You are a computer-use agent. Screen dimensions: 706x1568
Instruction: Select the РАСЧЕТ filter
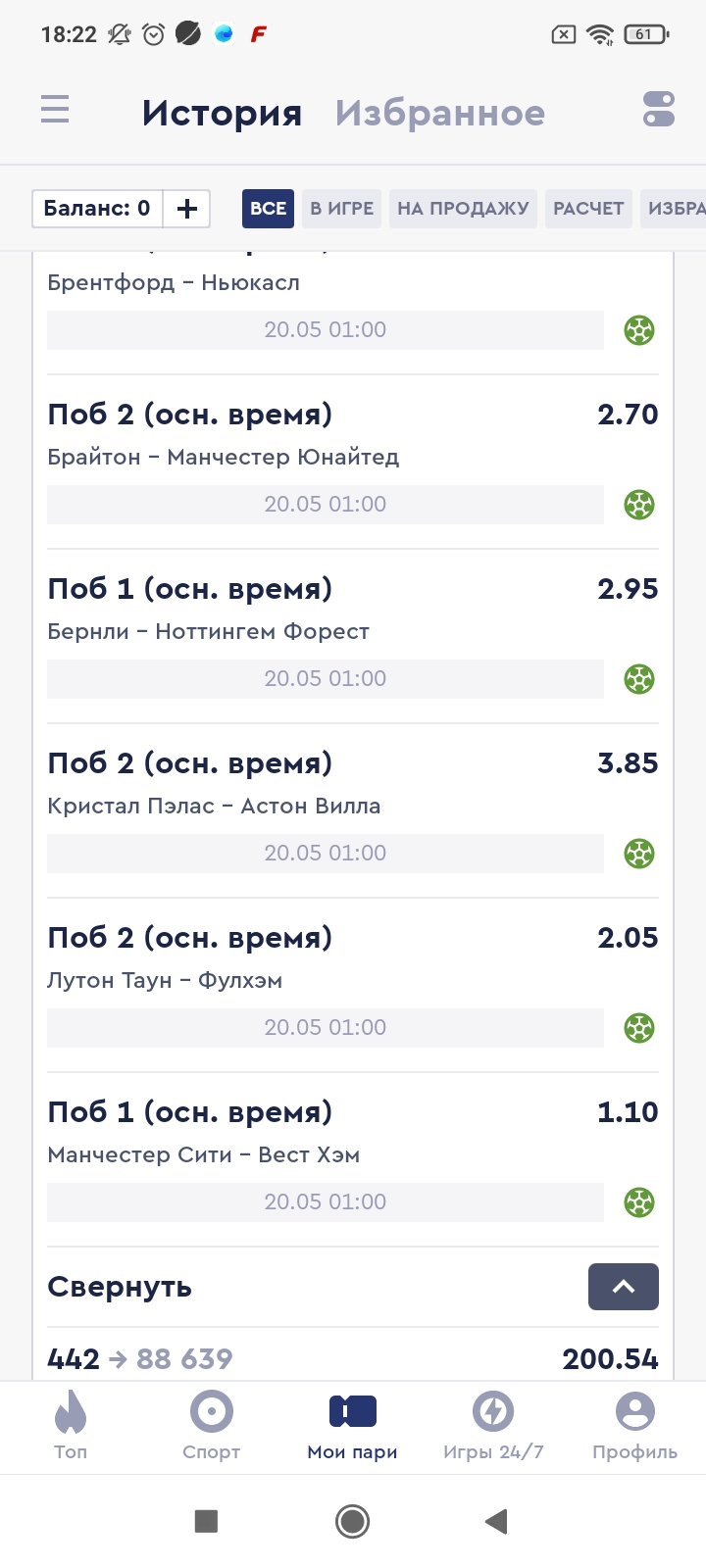(x=588, y=209)
